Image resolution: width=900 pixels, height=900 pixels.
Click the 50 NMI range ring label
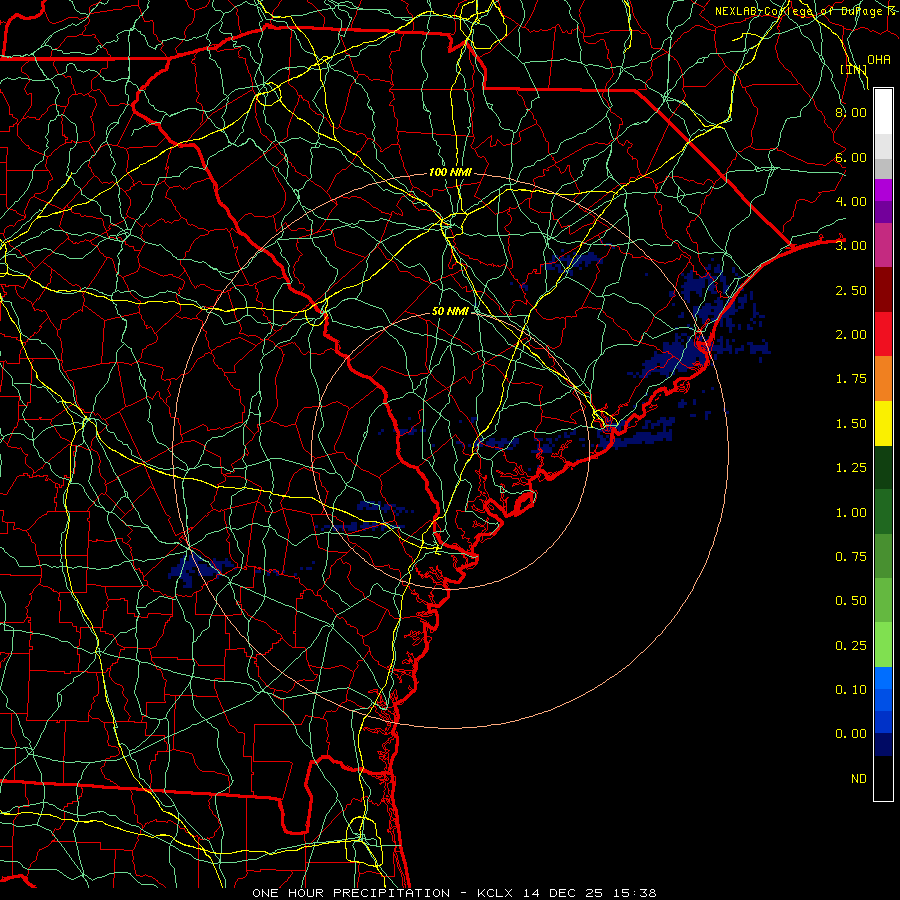pos(451,311)
